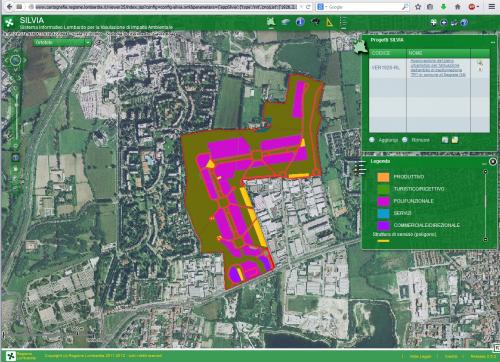This screenshot has width=500, height=362.
Task: Activate the blue info tool
Action: 300,22
